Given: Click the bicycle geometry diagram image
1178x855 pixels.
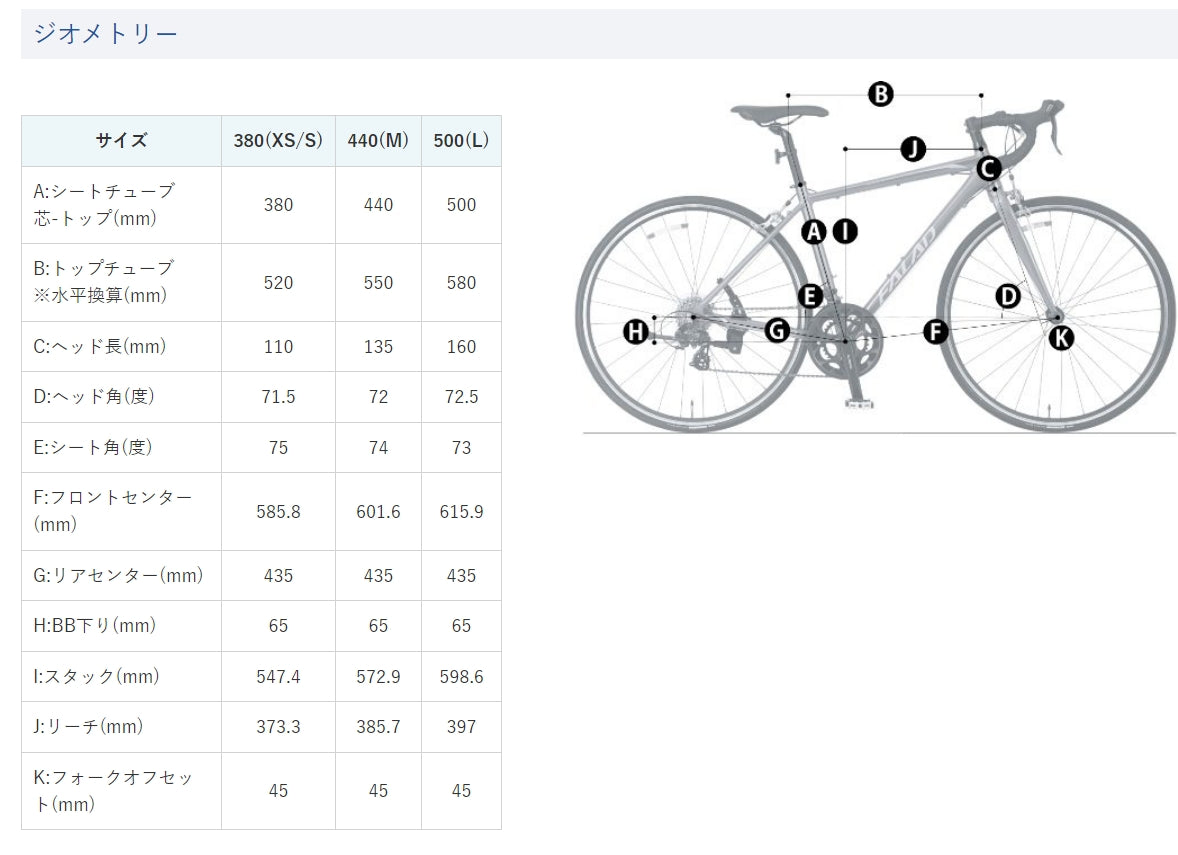Looking at the screenshot, I should (876, 258).
